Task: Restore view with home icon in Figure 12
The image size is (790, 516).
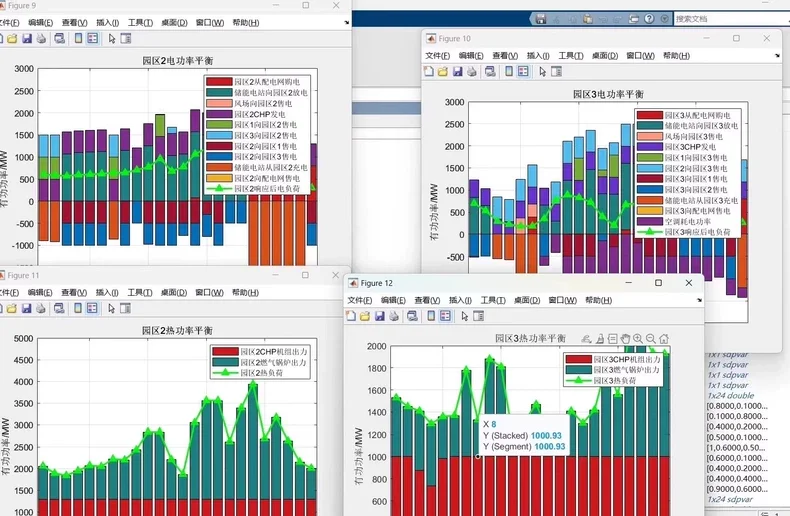Action: point(664,339)
